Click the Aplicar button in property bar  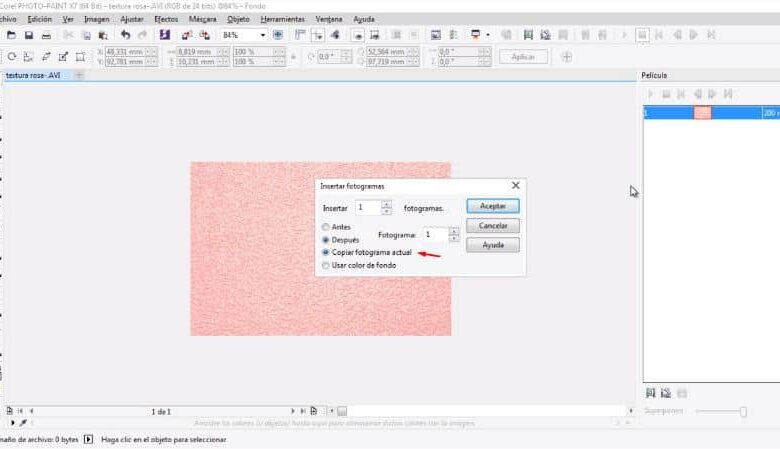[523, 57]
